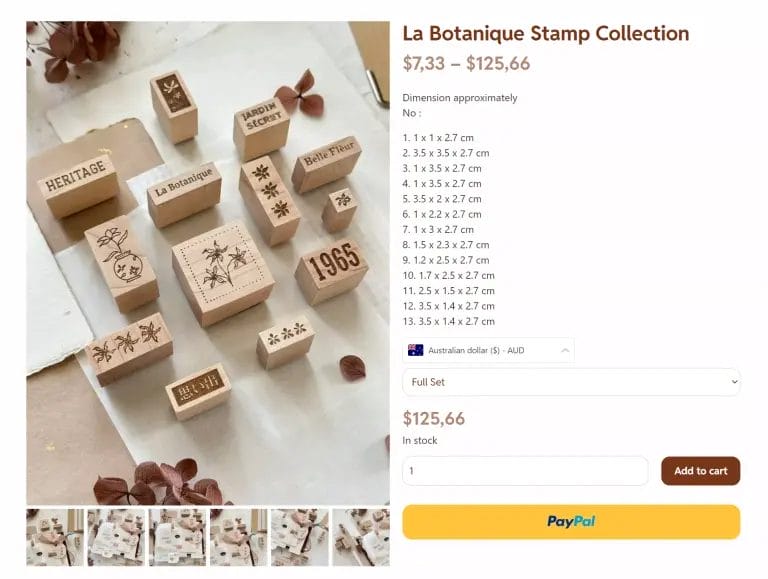This screenshot has width=768, height=579.
Task: Select the first gallery thumbnail
Action: tap(55, 538)
